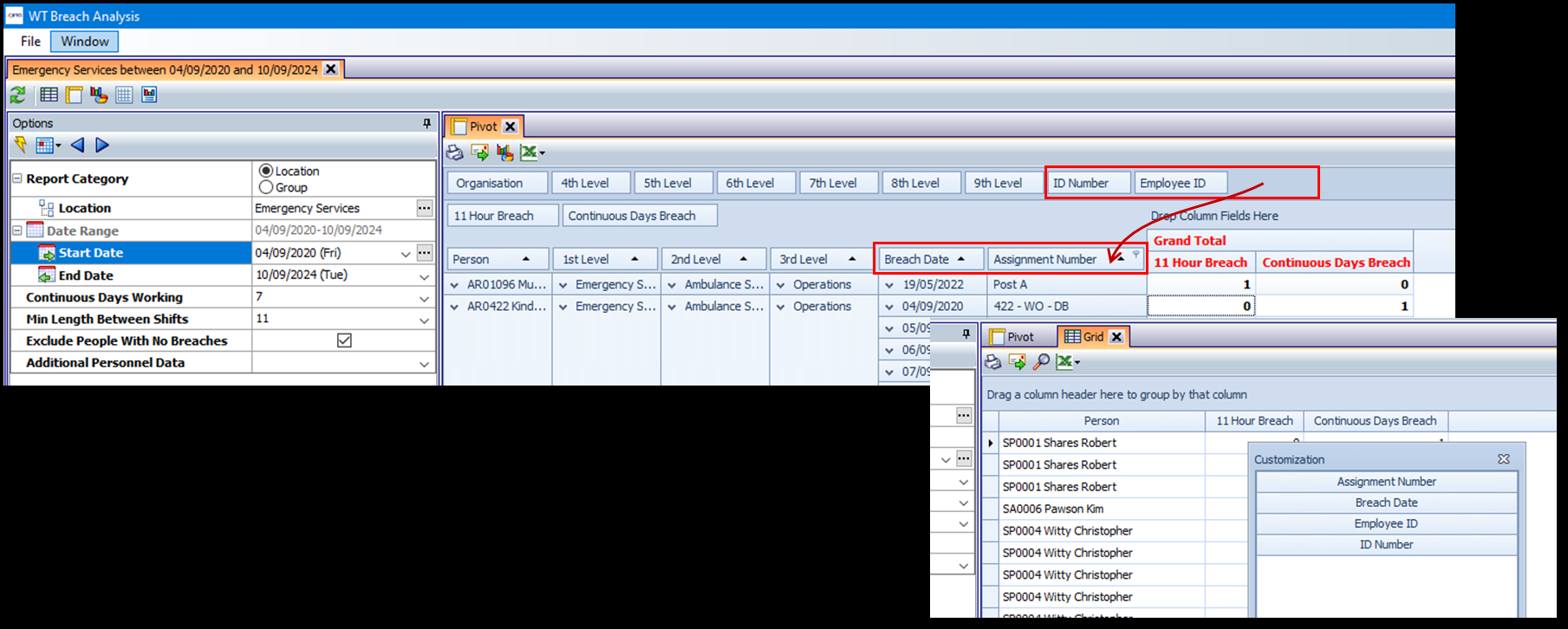1568x629 pixels.
Task: Collapse the Report Category tree node
Action: [x=17, y=178]
